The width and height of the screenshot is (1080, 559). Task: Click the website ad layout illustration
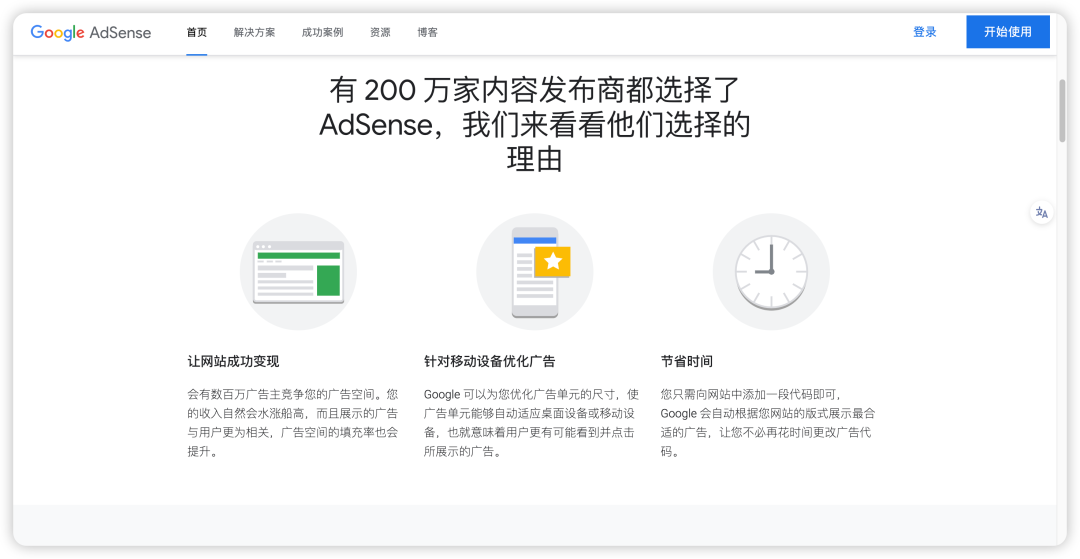point(298,272)
